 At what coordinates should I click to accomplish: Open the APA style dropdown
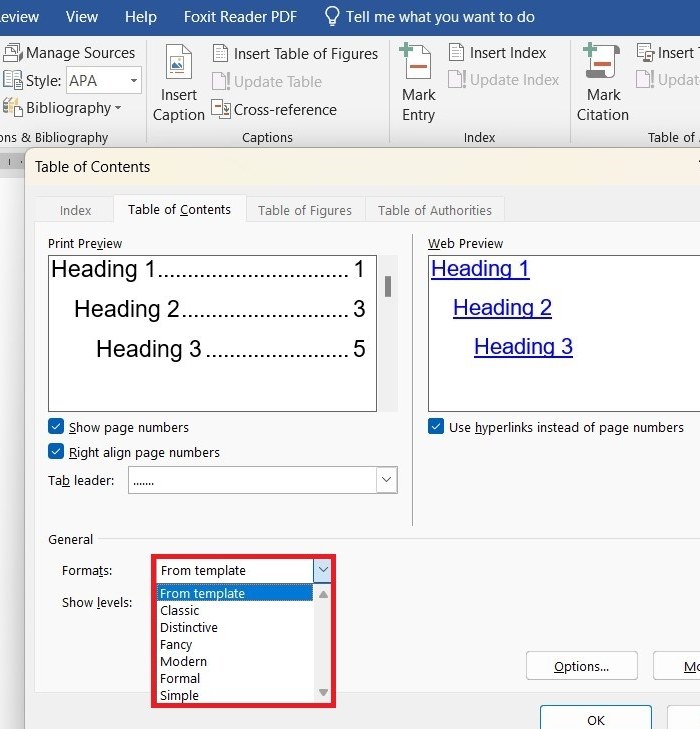134,80
